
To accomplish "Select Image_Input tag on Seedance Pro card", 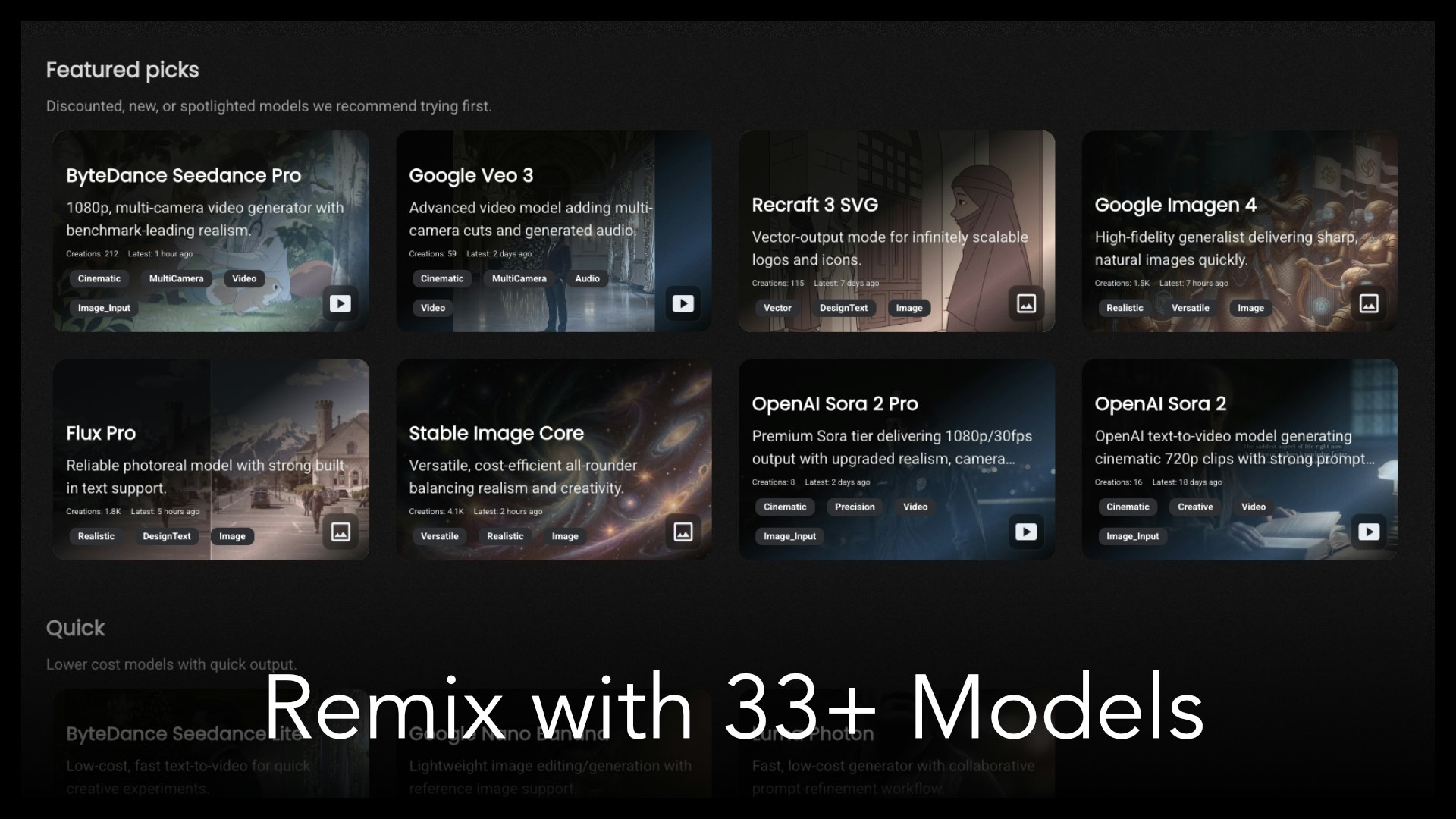I will (104, 308).
